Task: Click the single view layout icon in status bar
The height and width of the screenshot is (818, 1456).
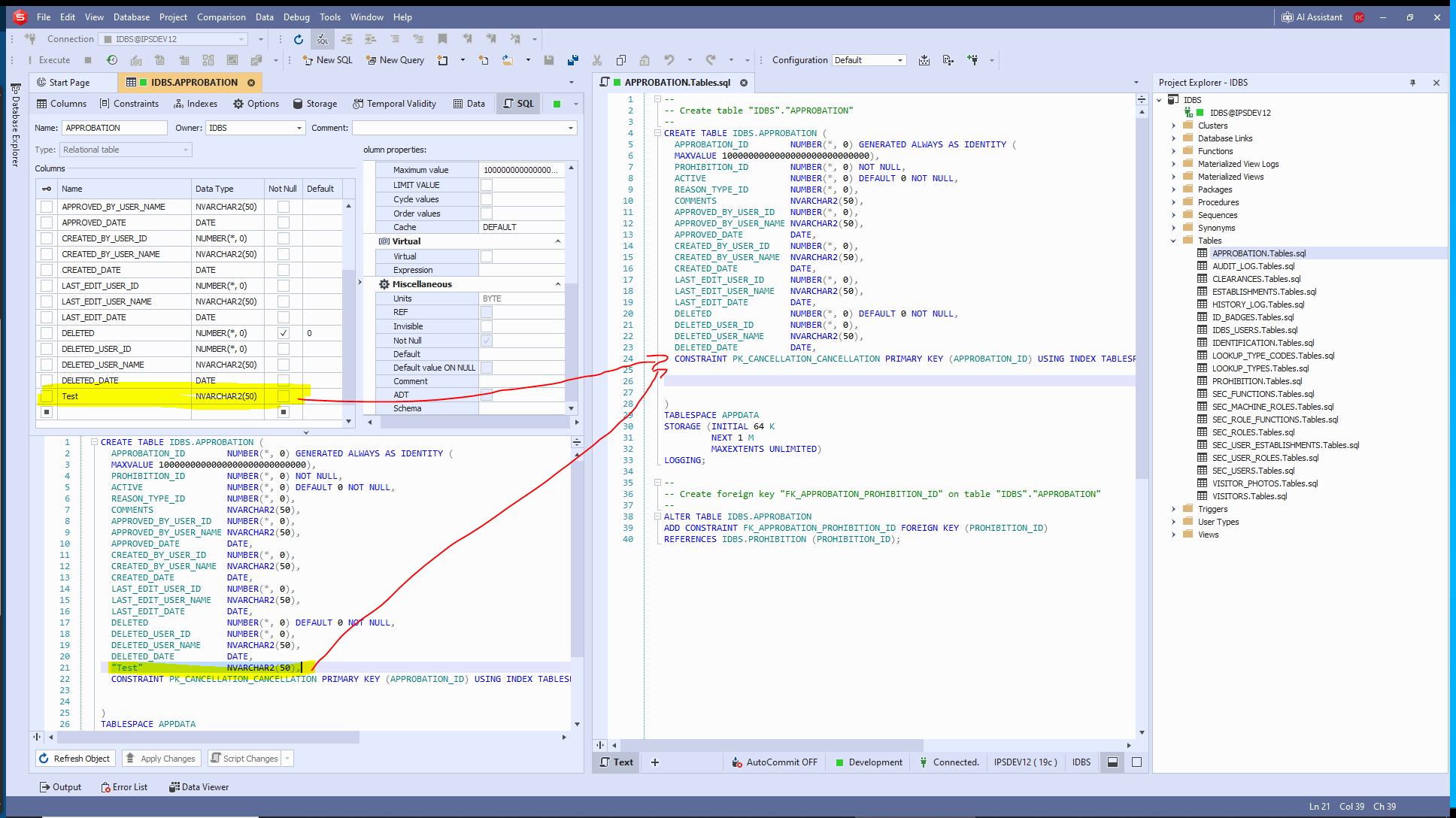Action: [1136, 762]
